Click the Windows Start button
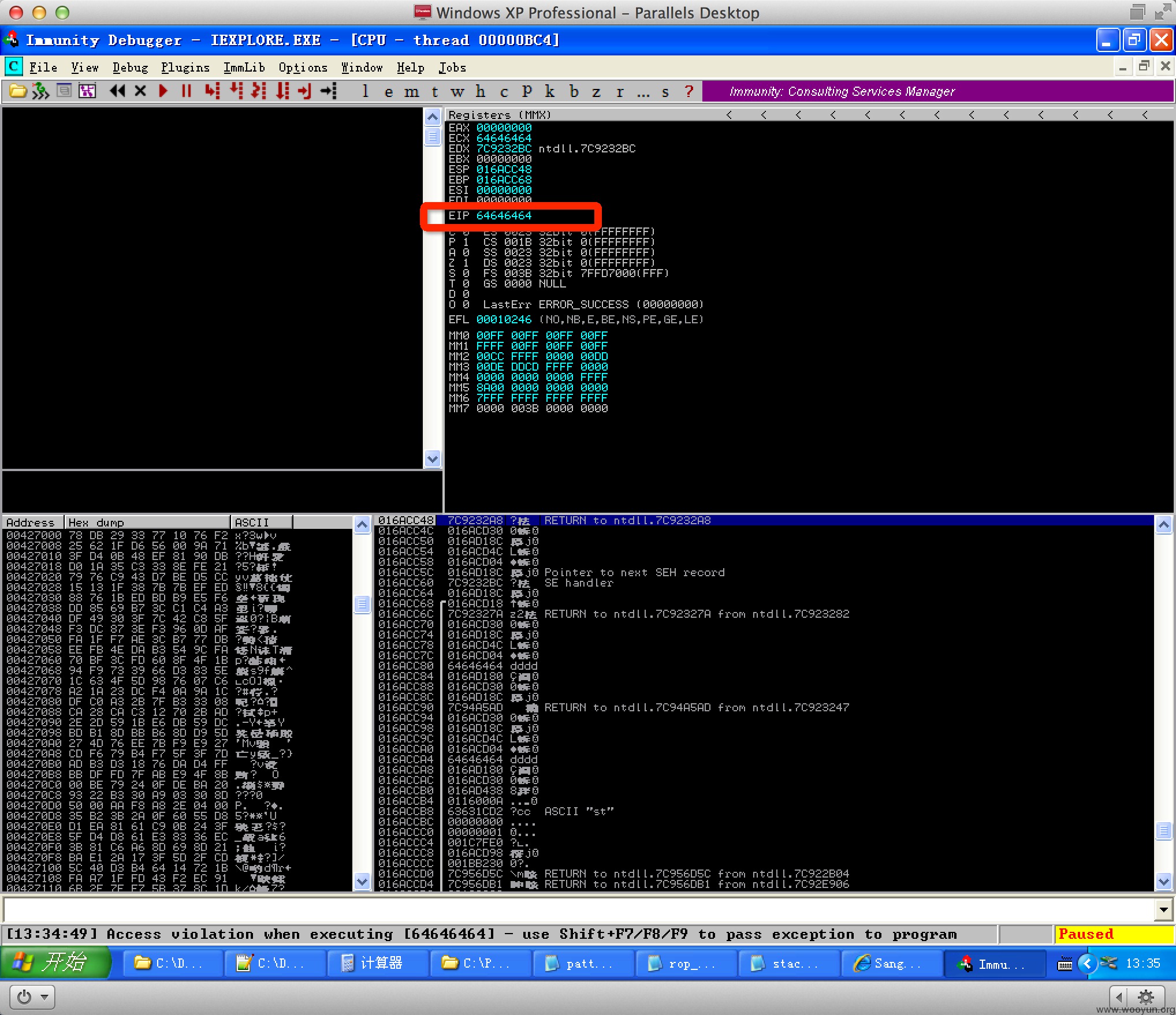 tap(55, 962)
